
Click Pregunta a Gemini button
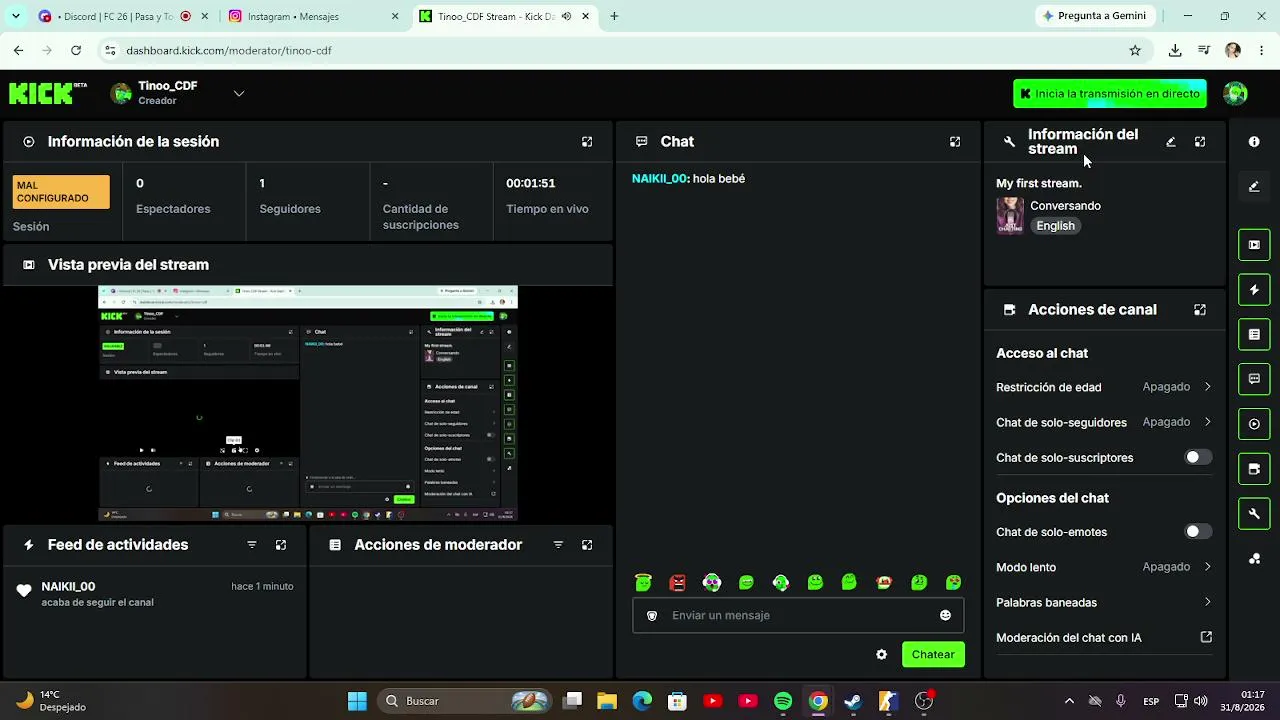point(1094,16)
